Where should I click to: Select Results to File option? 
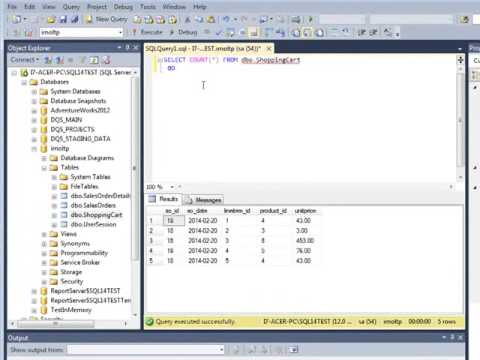pyautogui.click(x=319, y=32)
